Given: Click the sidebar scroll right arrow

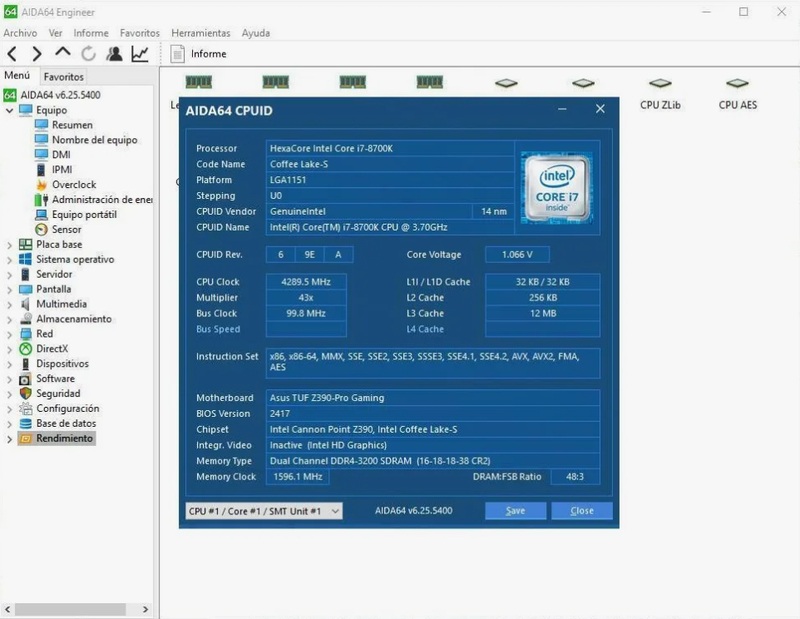Looking at the screenshot, I should click(145, 609).
